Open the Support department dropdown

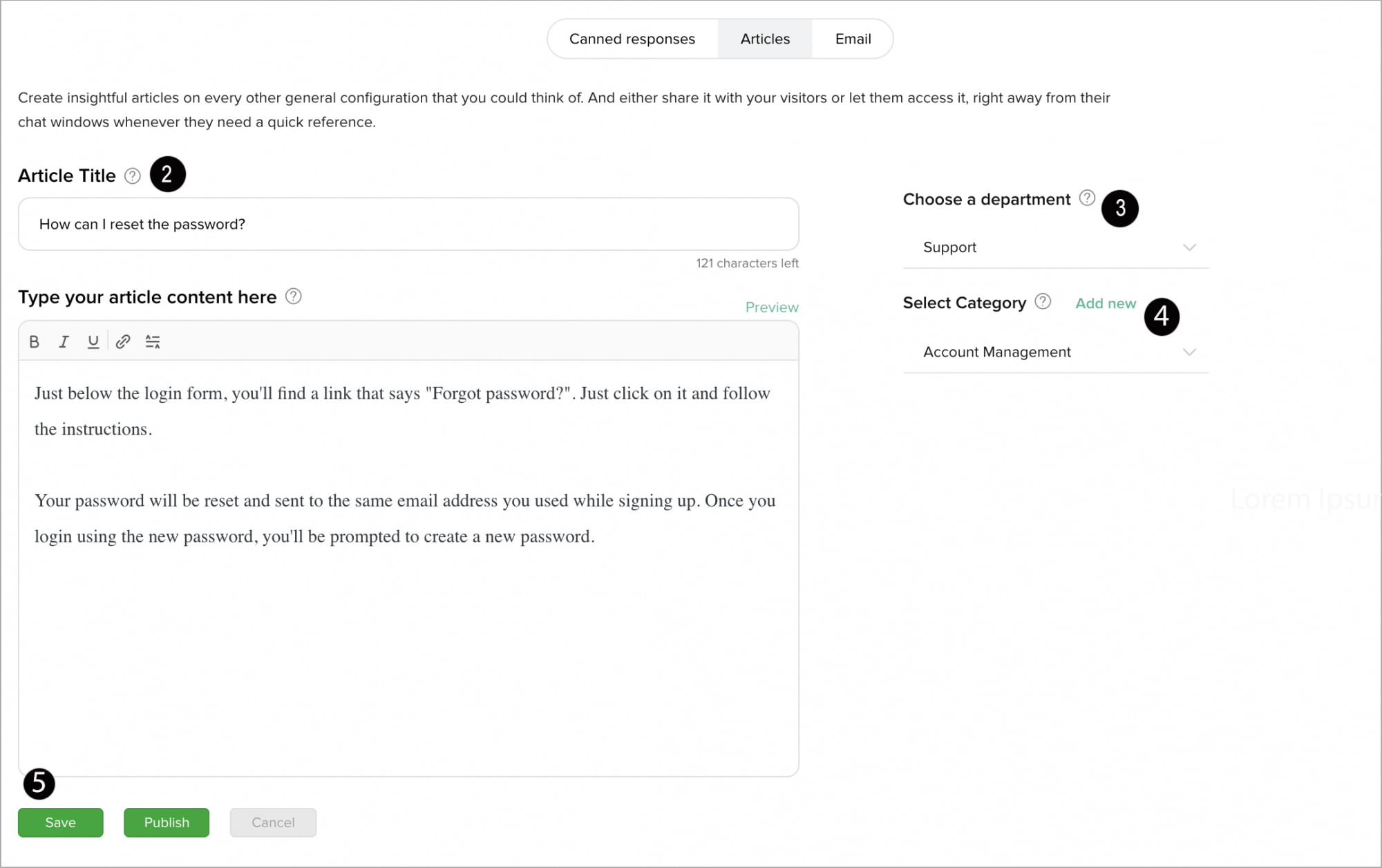pos(1056,247)
